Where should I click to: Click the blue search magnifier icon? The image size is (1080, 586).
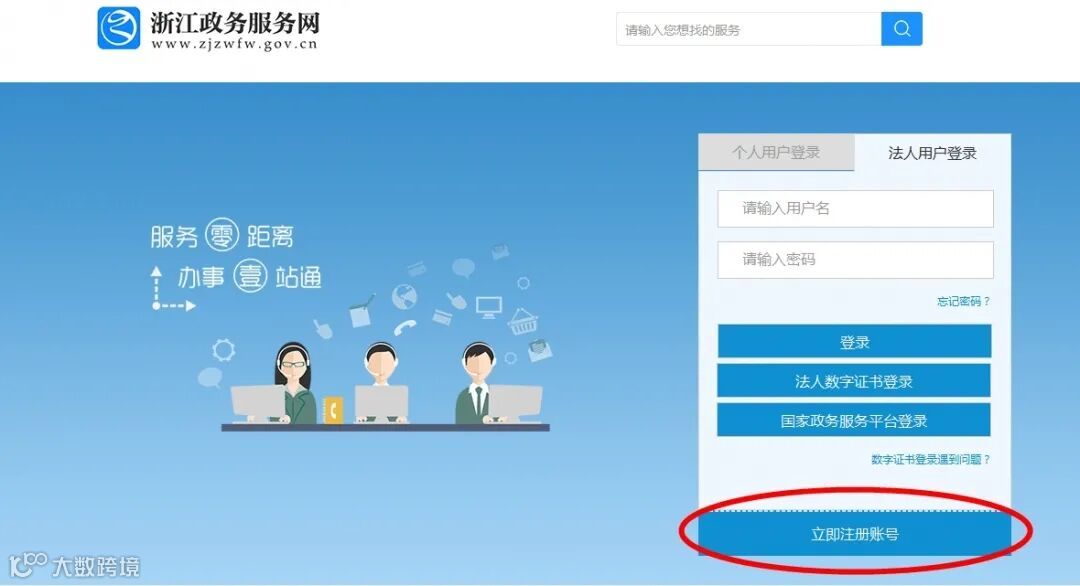coord(902,29)
